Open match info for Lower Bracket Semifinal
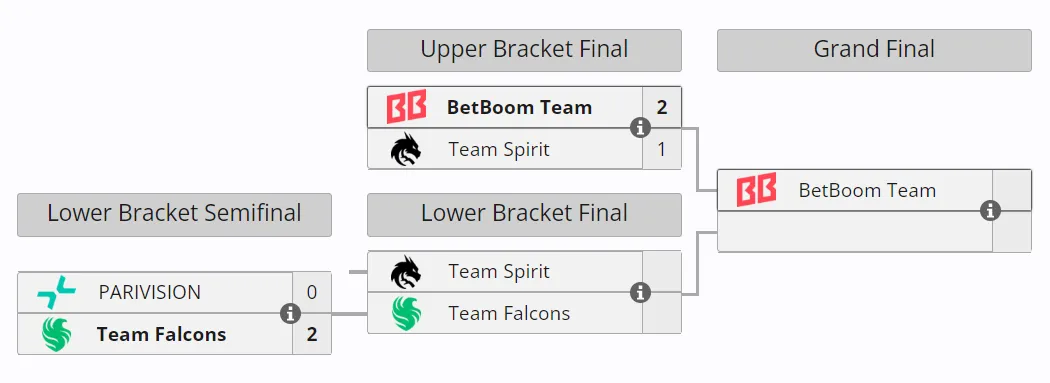 coord(290,313)
